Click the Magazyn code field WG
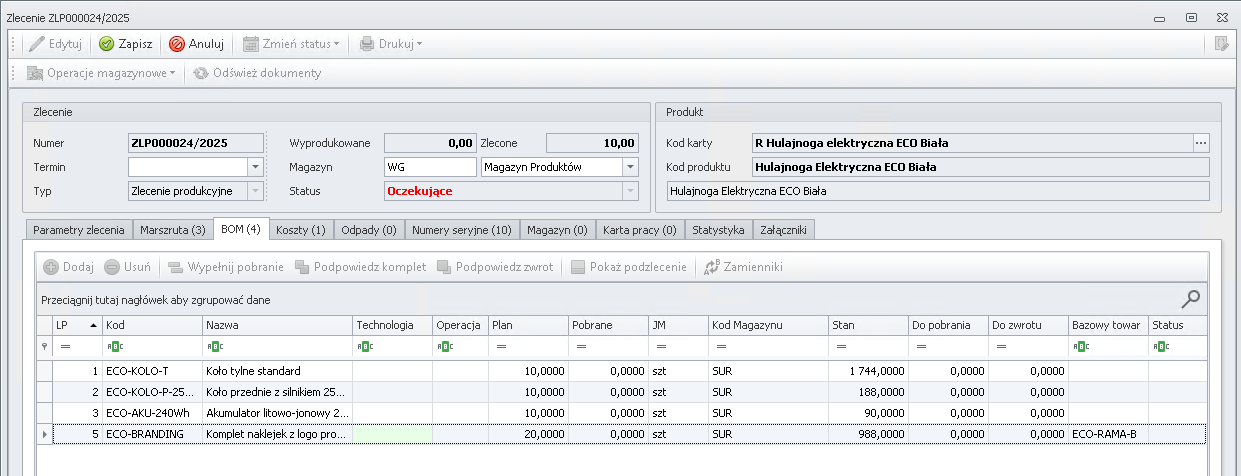 click(x=430, y=167)
